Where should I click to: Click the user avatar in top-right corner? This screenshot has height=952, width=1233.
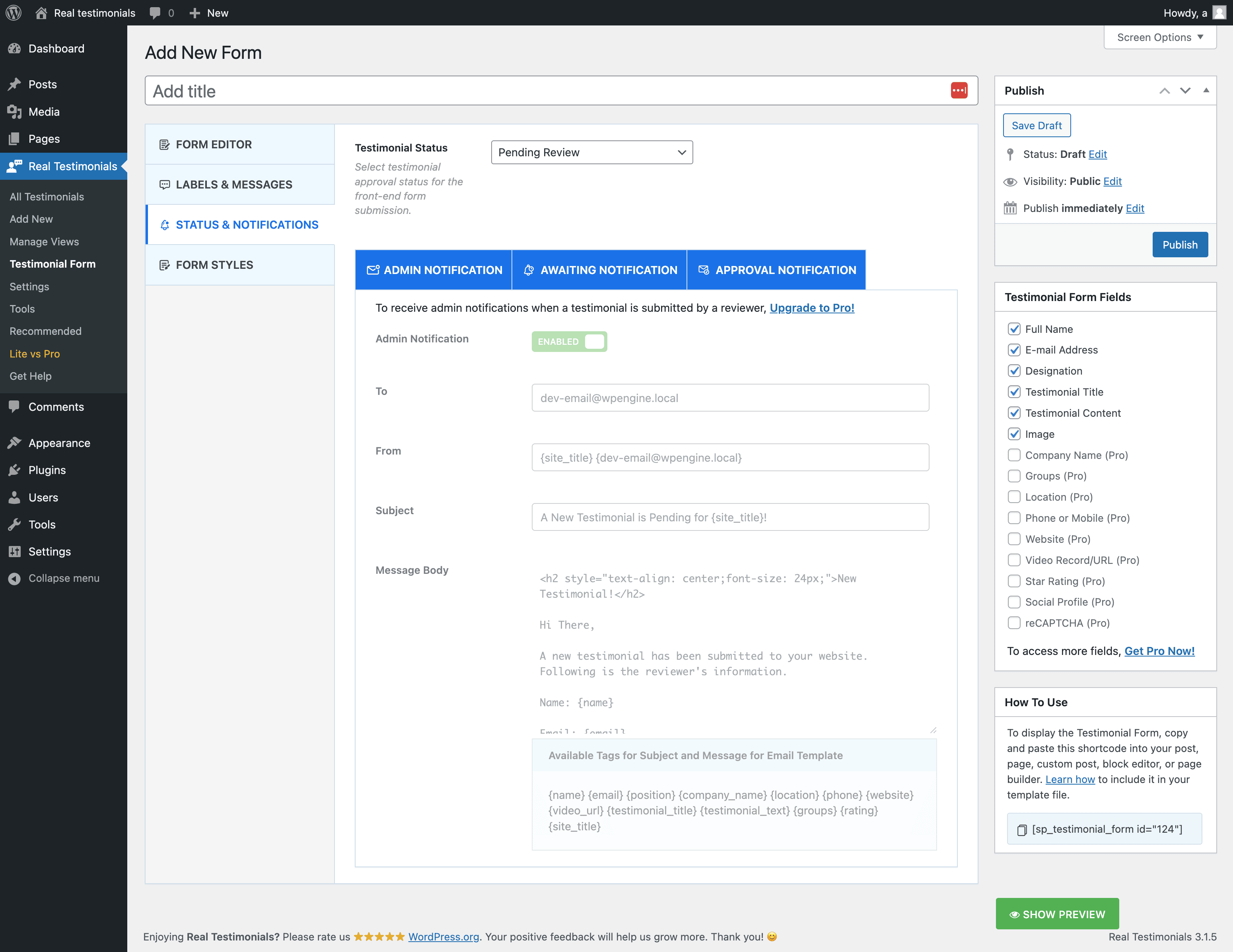tap(1219, 12)
